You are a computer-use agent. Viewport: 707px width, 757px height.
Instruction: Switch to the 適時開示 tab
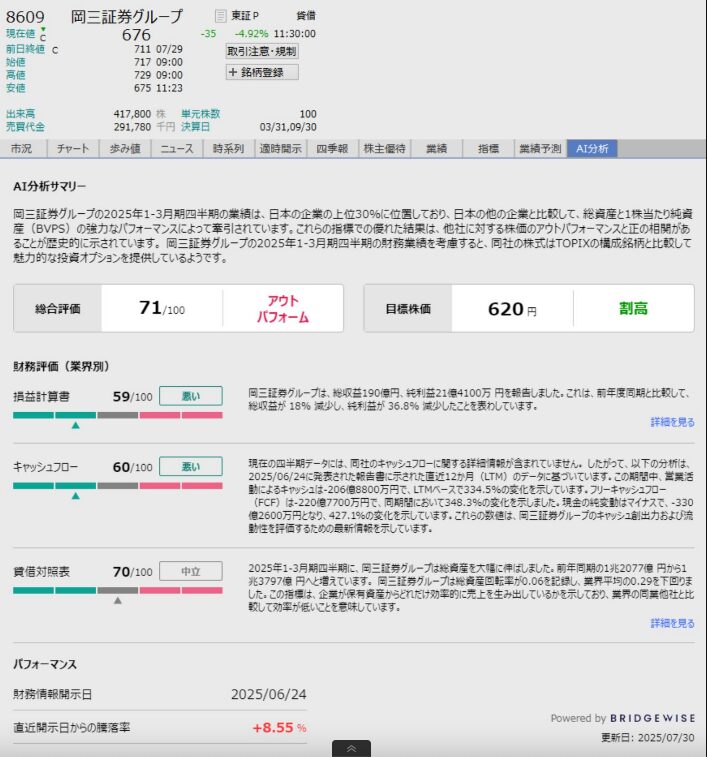click(x=281, y=149)
